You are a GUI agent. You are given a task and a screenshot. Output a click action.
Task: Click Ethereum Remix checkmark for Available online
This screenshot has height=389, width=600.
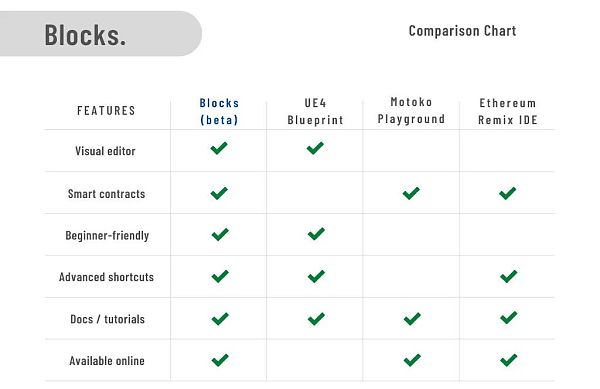click(x=509, y=360)
